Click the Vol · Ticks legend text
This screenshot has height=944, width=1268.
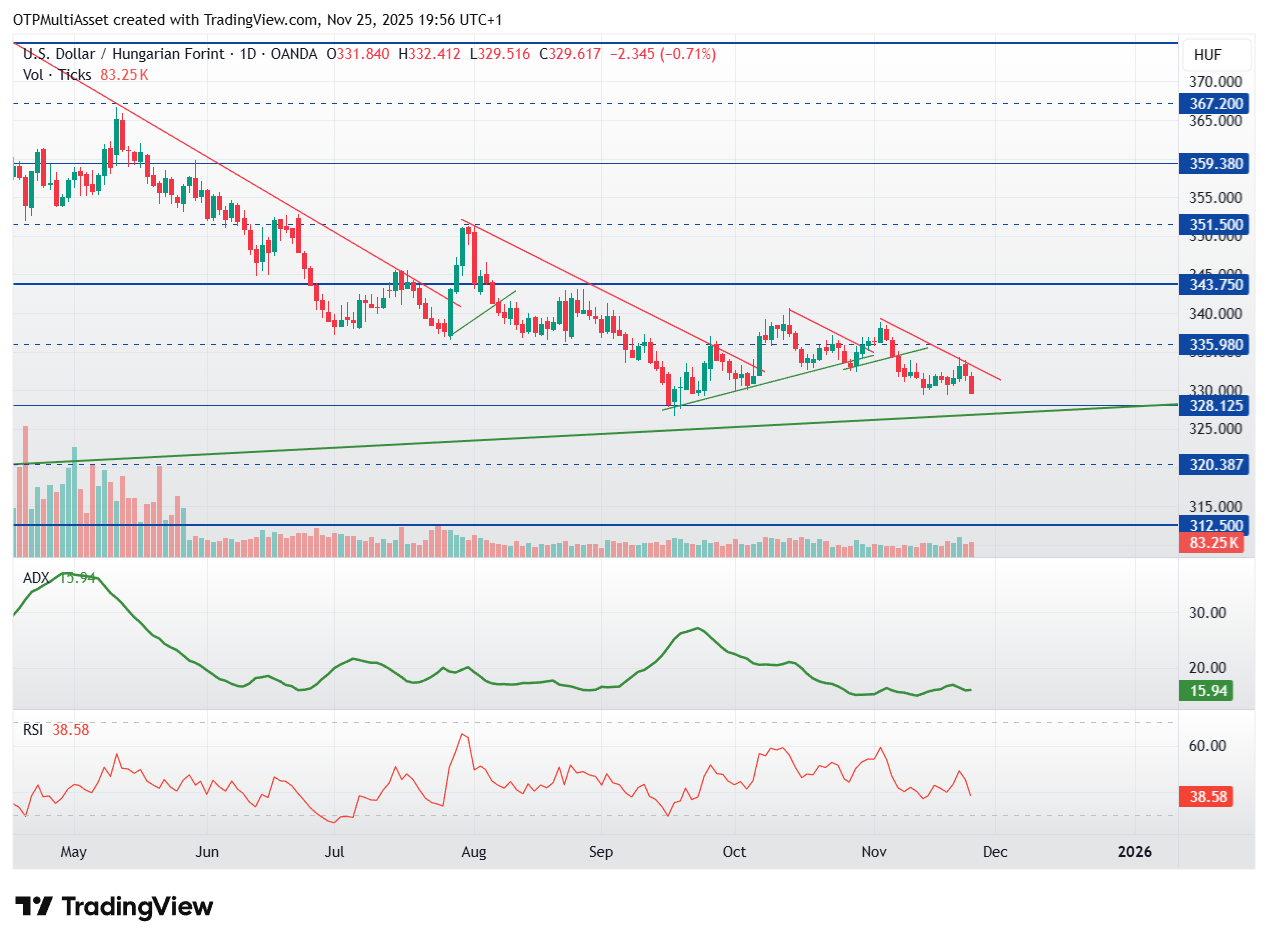tap(57, 74)
